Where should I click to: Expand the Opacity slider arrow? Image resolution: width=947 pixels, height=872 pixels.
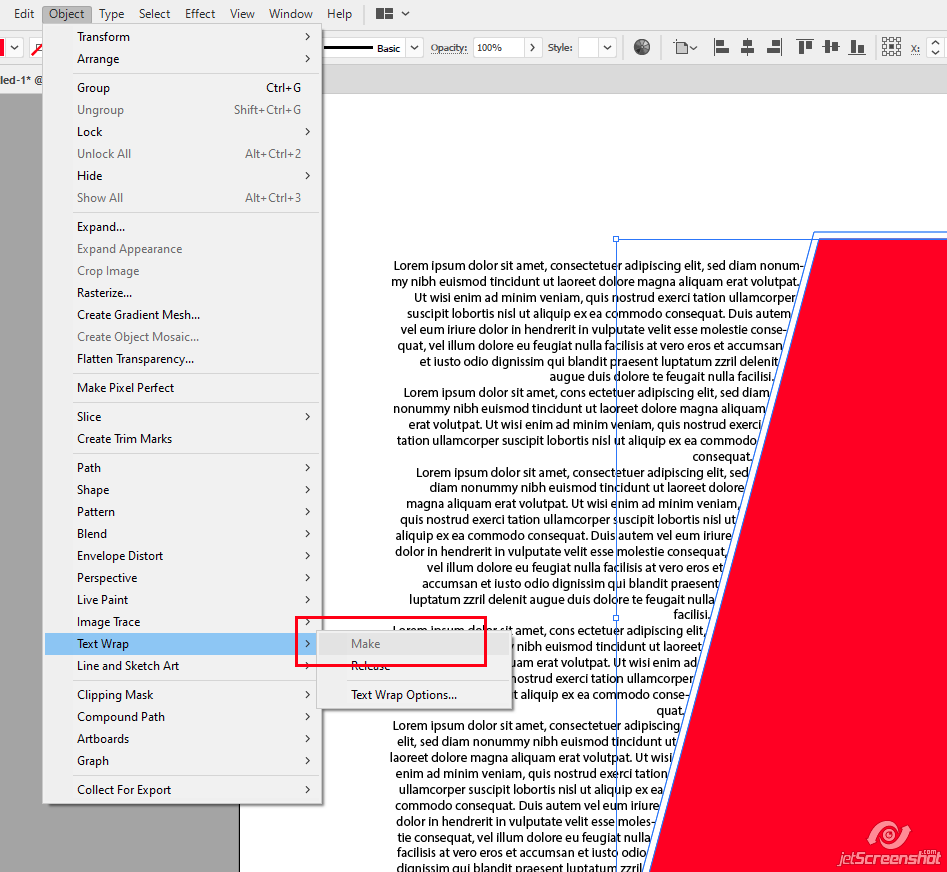[x=532, y=48]
